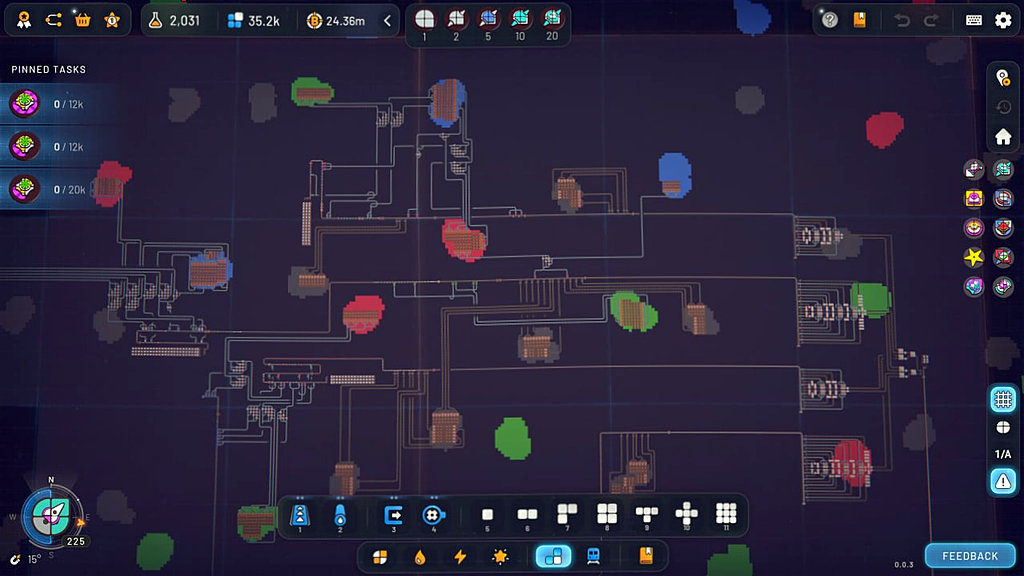Image resolution: width=1024 pixels, height=576 pixels.
Task: Select the T-shaped platform in slot 9
Action: 647,515
